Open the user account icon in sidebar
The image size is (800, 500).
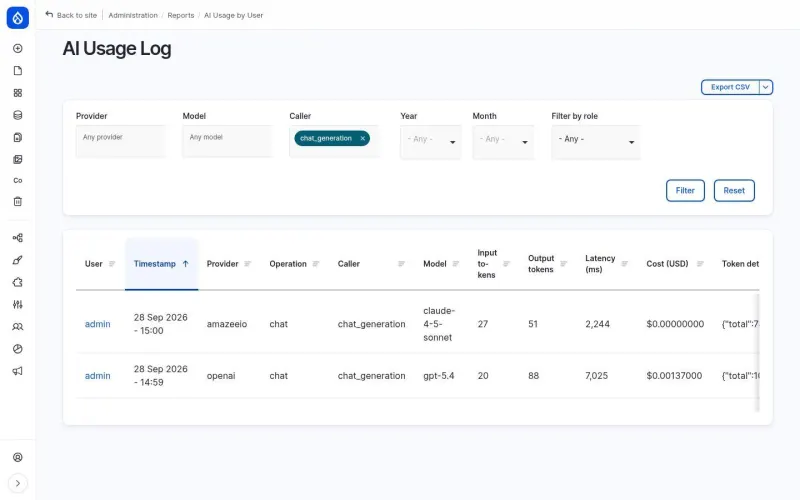(17, 457)
